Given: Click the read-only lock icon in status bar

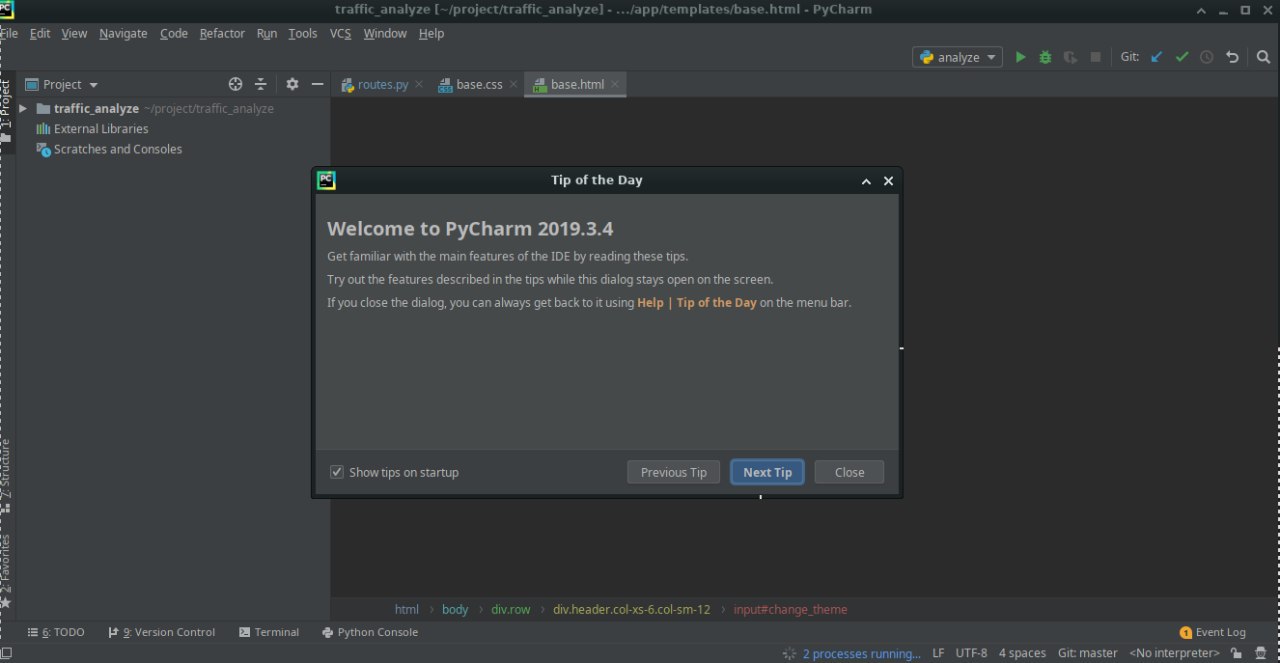Looking at the screenshot, I should [x=1237, y=653].
